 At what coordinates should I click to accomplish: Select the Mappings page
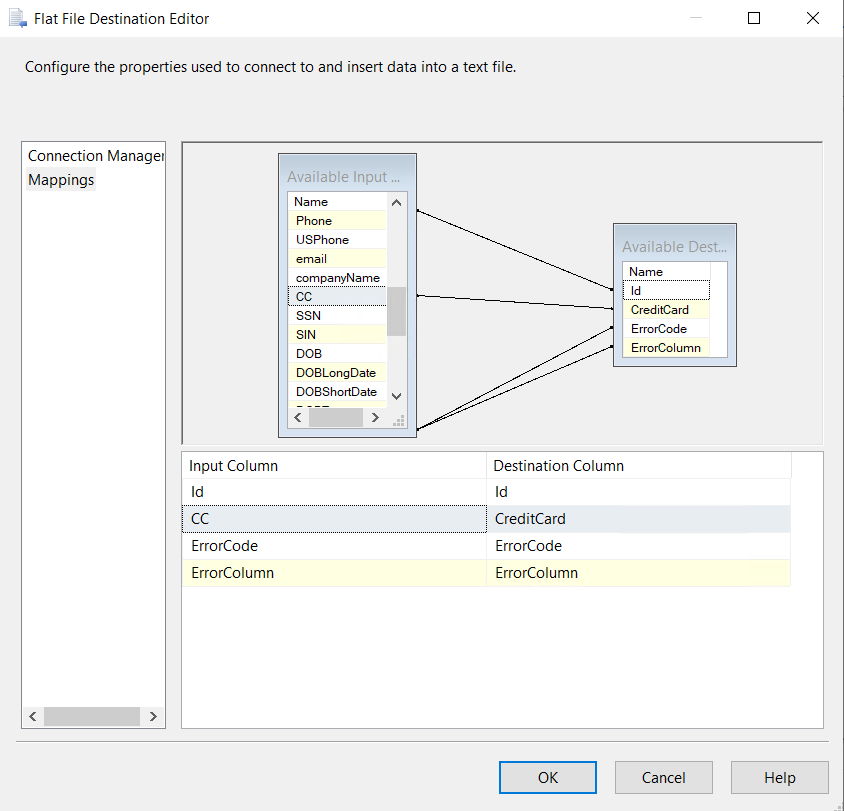61,180
